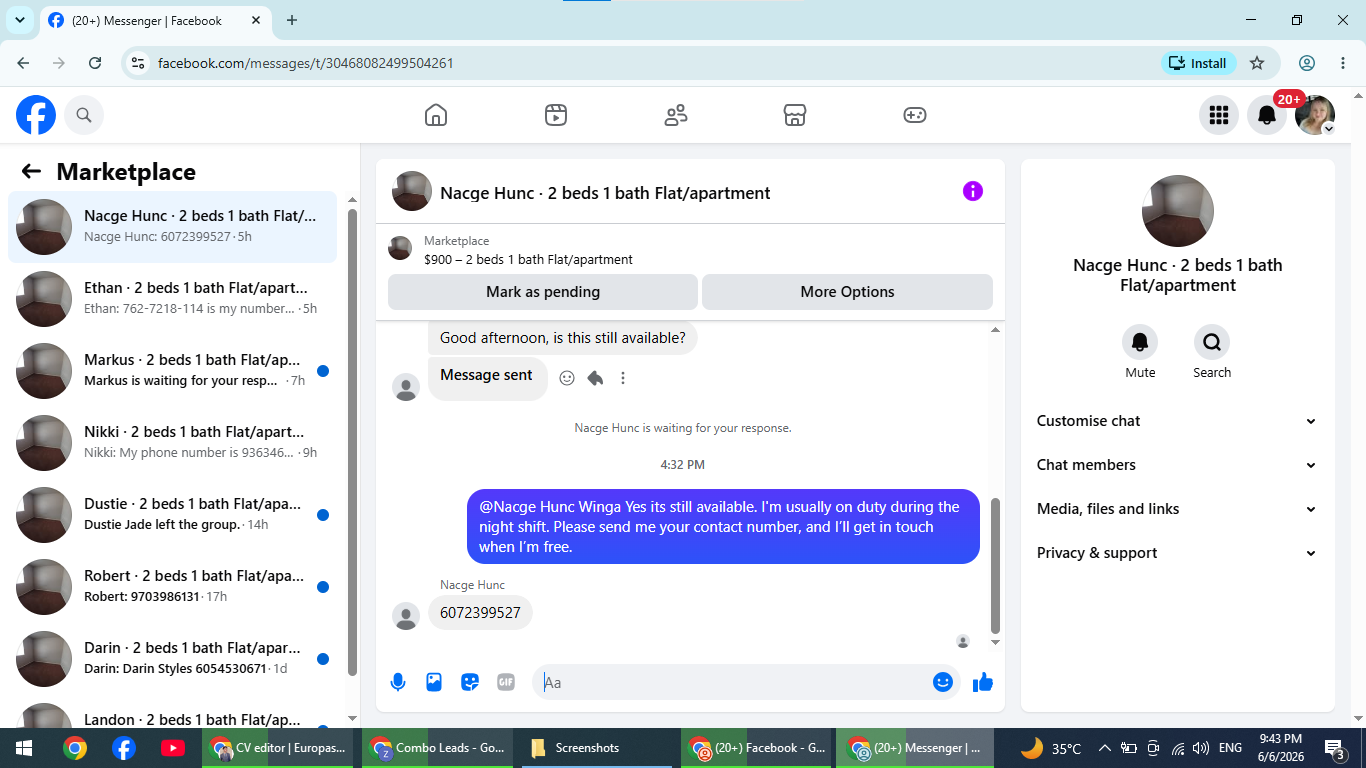
Task: Open a new browser tab
Action: (292, 20)
